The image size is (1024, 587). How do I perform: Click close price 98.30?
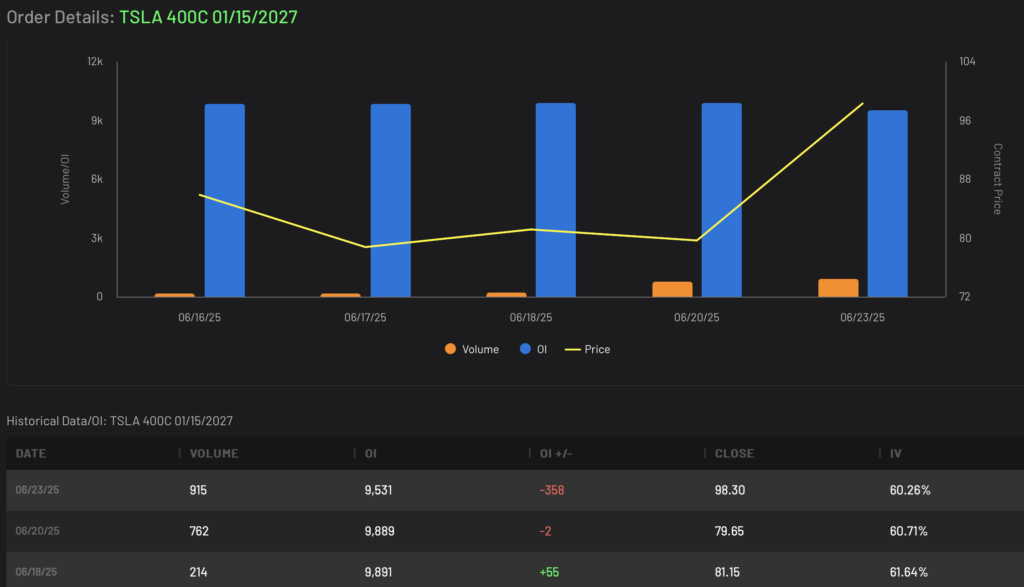(x=729, y=490)
